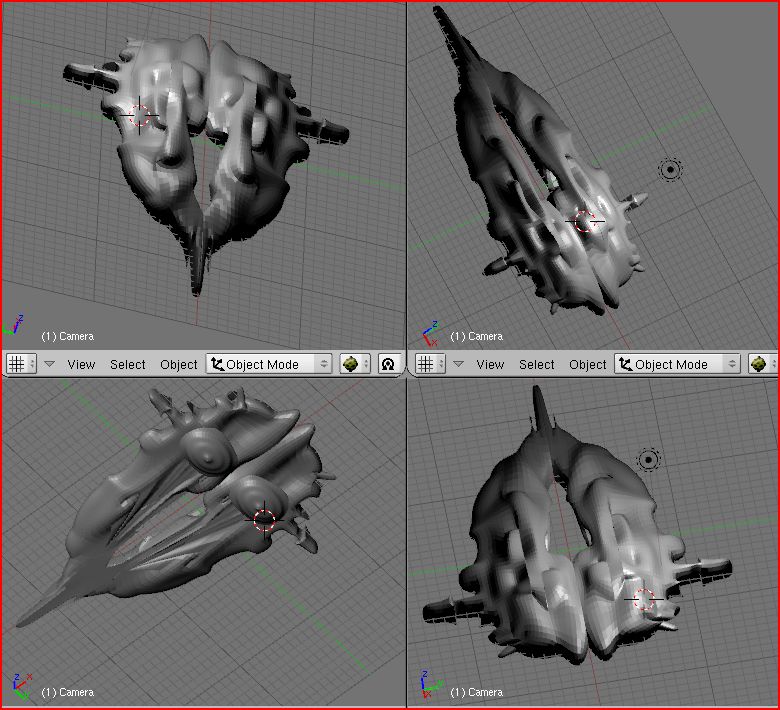The image size is (780, 710).
Task: Click axis orientation gizmo in bottom-left viewport
Action: pyautogui.click(x=17, y=685)
